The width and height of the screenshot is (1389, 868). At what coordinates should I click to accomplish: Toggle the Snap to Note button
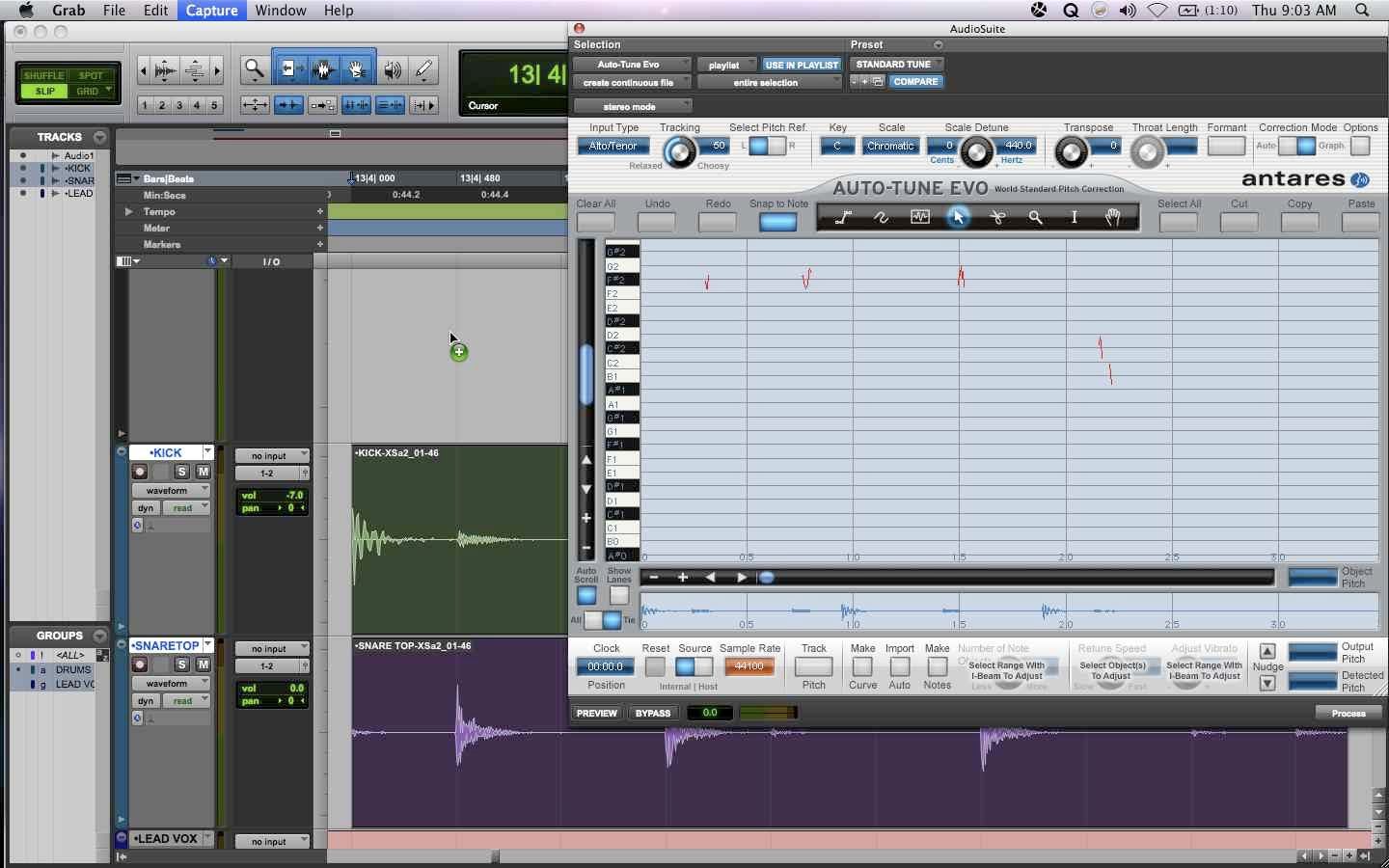click(777, 222)
